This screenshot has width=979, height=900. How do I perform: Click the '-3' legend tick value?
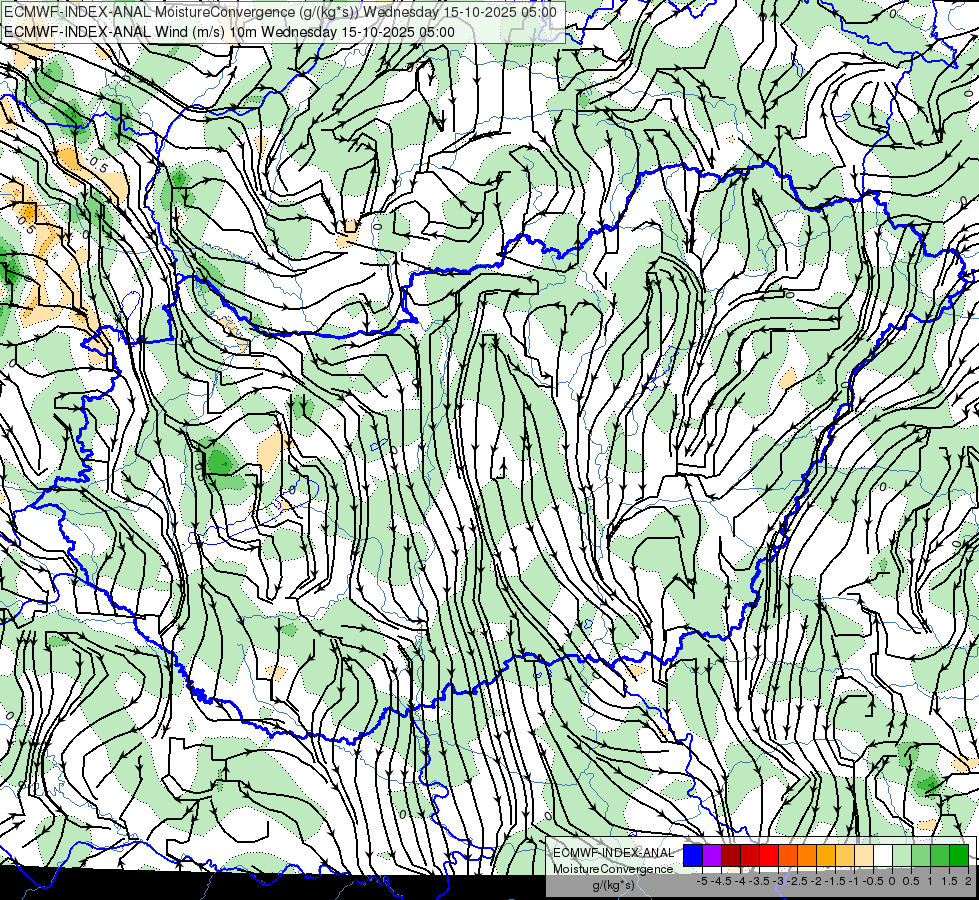tap(779, 881)
